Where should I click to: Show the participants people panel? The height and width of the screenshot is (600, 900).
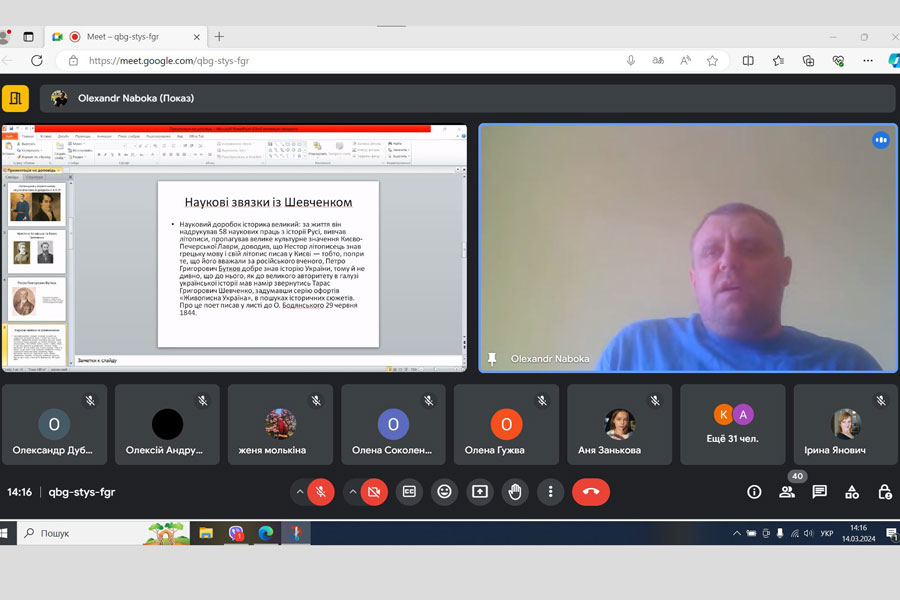pos(787,492)
